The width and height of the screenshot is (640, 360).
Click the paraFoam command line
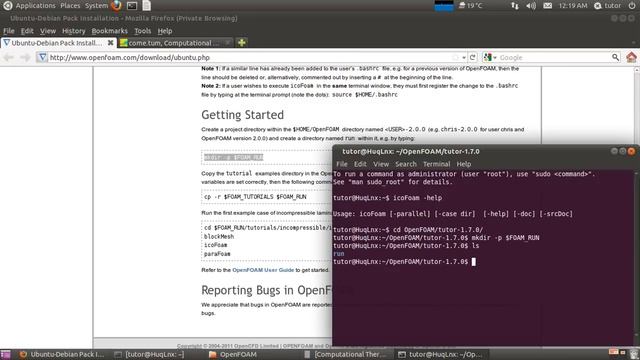tap(217, 254)
